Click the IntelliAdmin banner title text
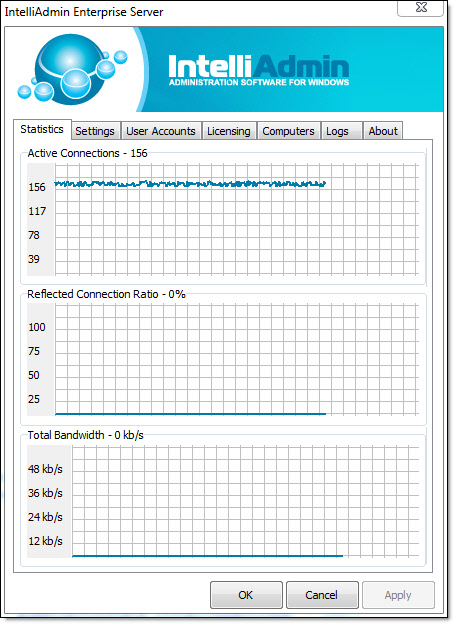This screenshot has height=624, width=454. coord(259,66)
